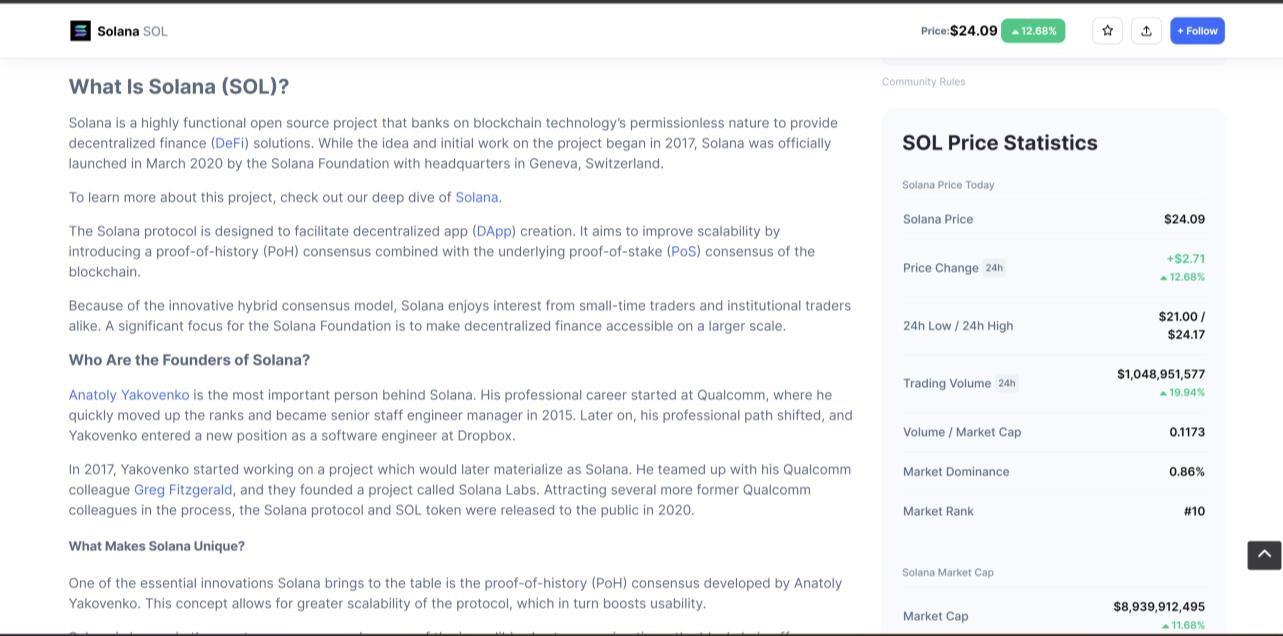Viewport: 1283px width, 636px height.
Task: Click the Solana logo icon in header
Action: click(x=80, y=31)
